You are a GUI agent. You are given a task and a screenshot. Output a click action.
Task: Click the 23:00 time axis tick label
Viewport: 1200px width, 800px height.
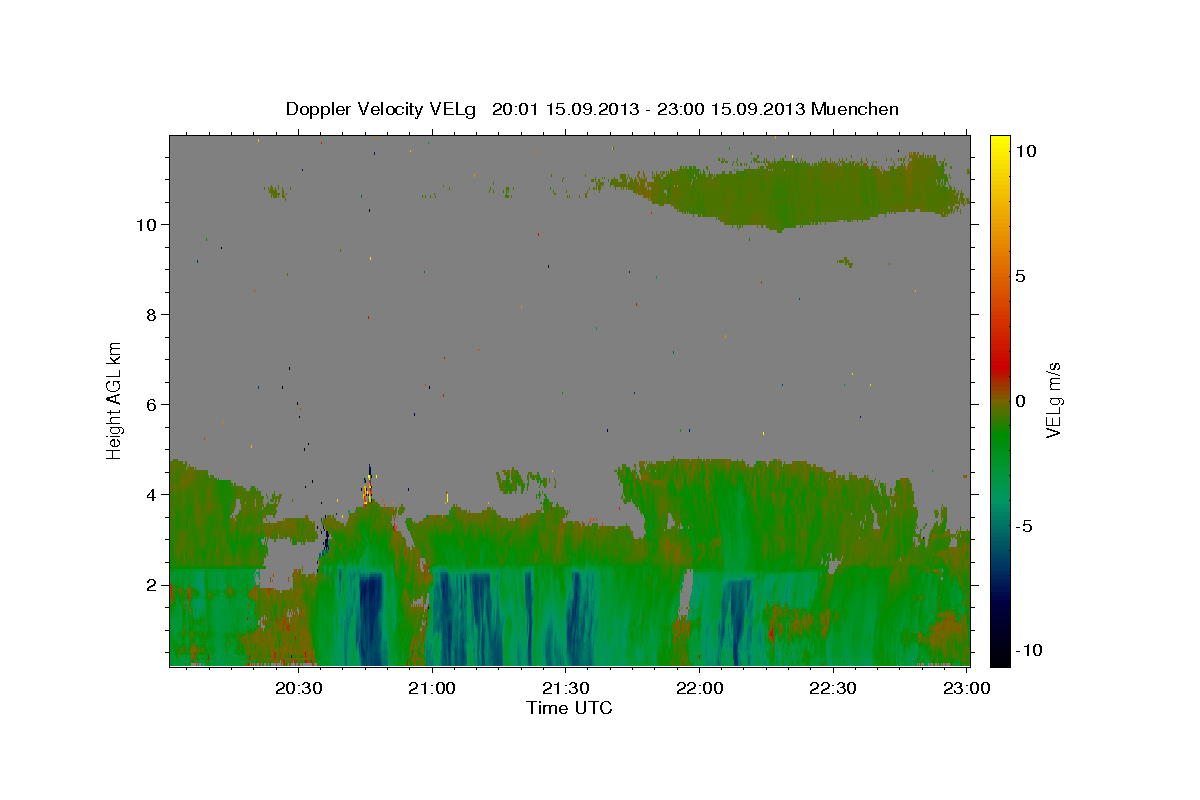pyautogui.click(x=966, y=688)
